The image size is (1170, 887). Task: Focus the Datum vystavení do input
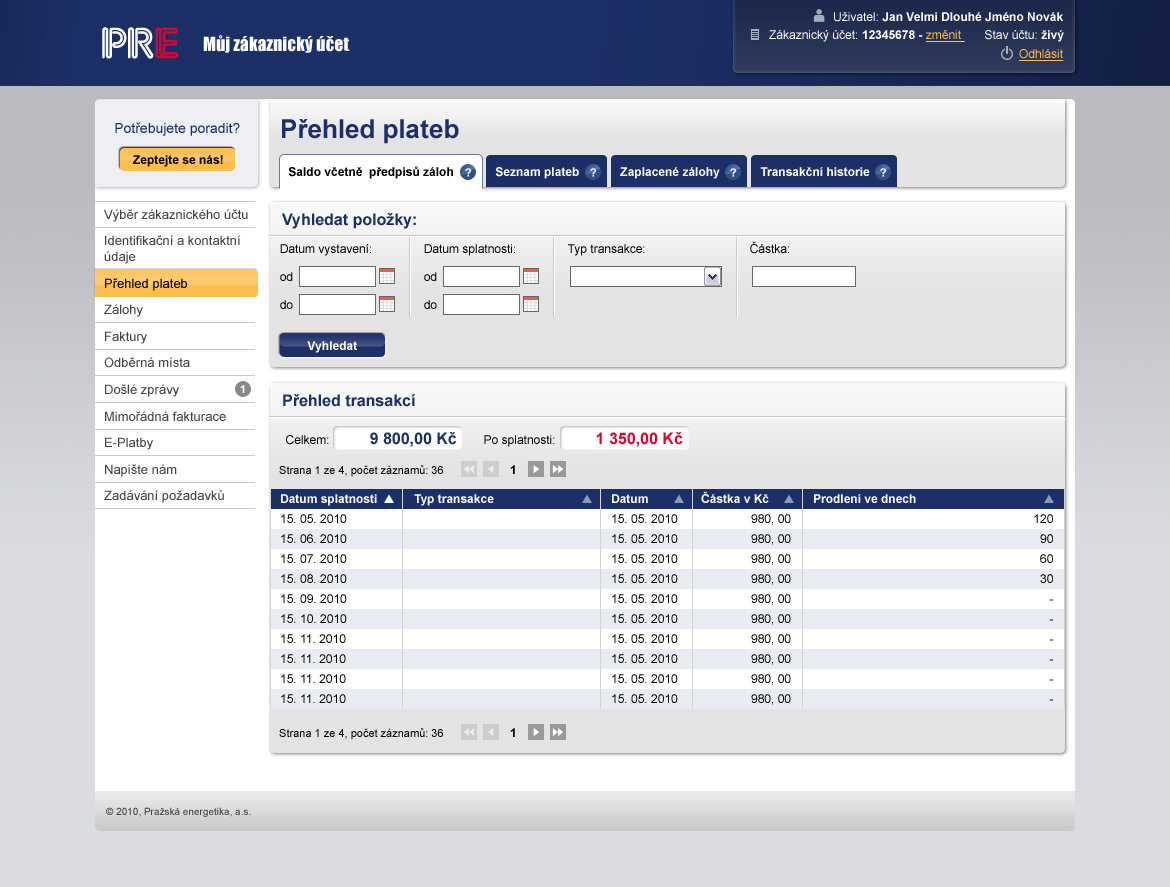[x=337, y=304]
